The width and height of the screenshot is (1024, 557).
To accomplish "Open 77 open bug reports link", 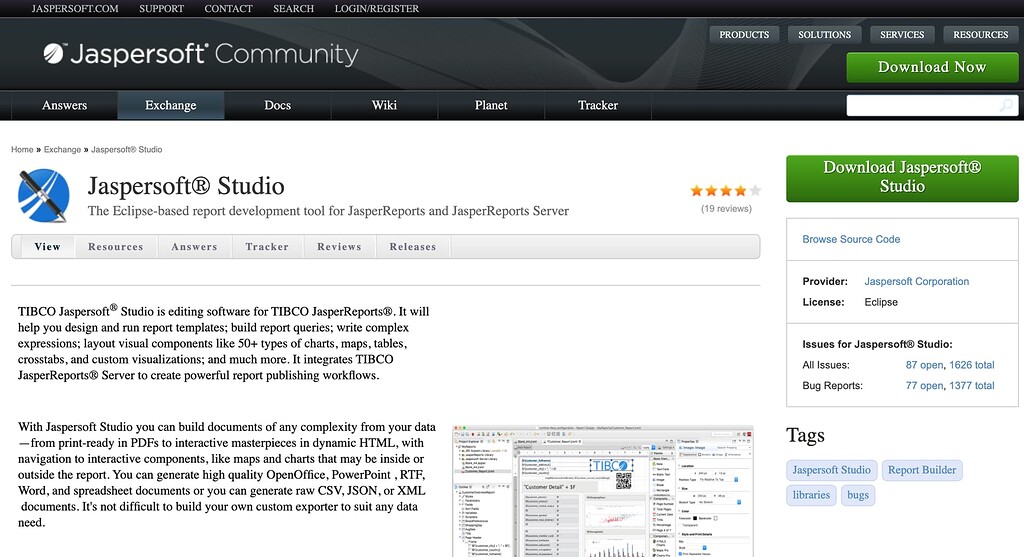I will pyautogui.click(x=924, y=386).
